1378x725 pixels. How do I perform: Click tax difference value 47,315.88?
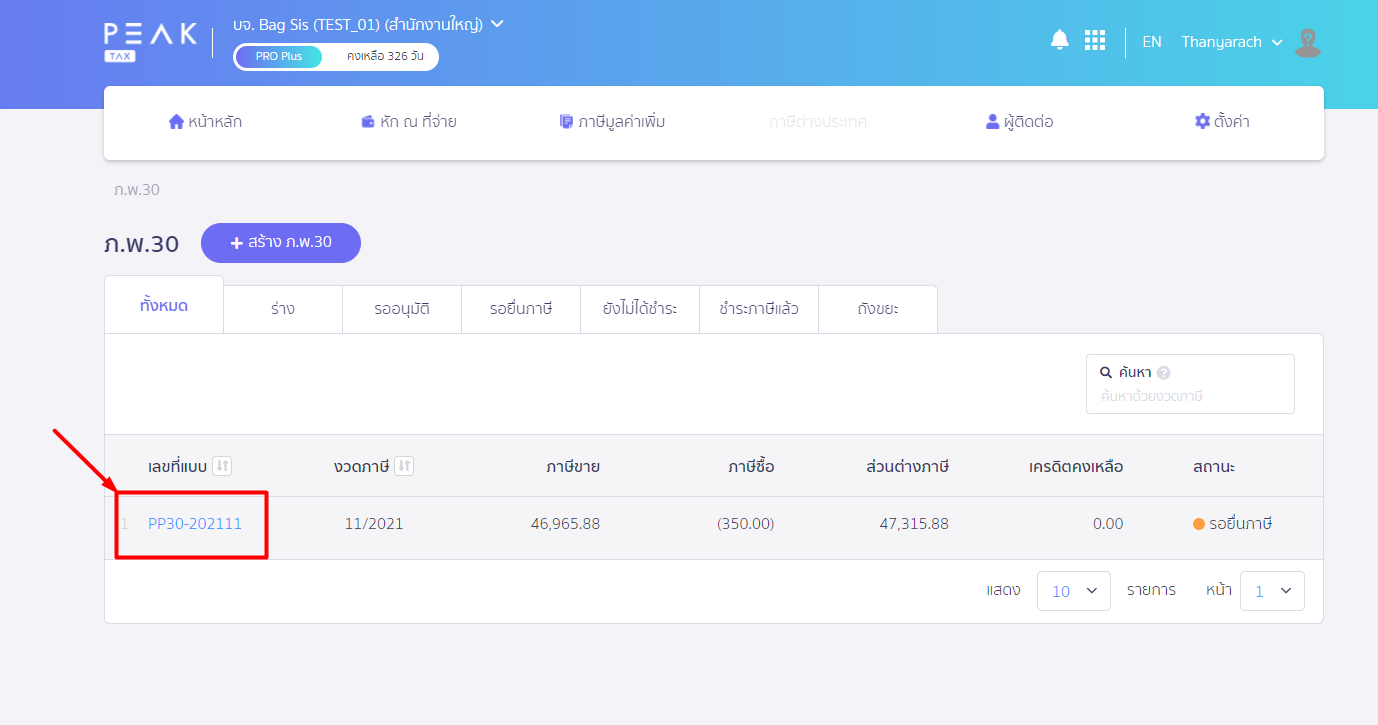[x=914, y=523]
